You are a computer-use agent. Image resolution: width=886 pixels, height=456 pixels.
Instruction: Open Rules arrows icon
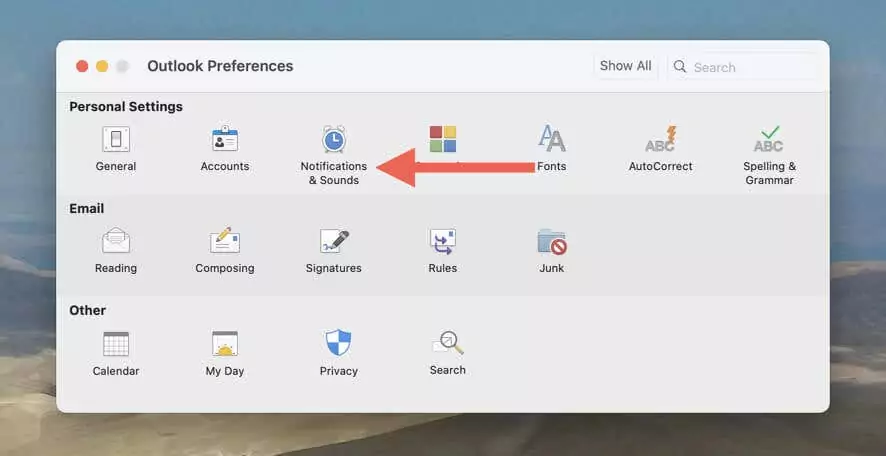tap(442, 241)
